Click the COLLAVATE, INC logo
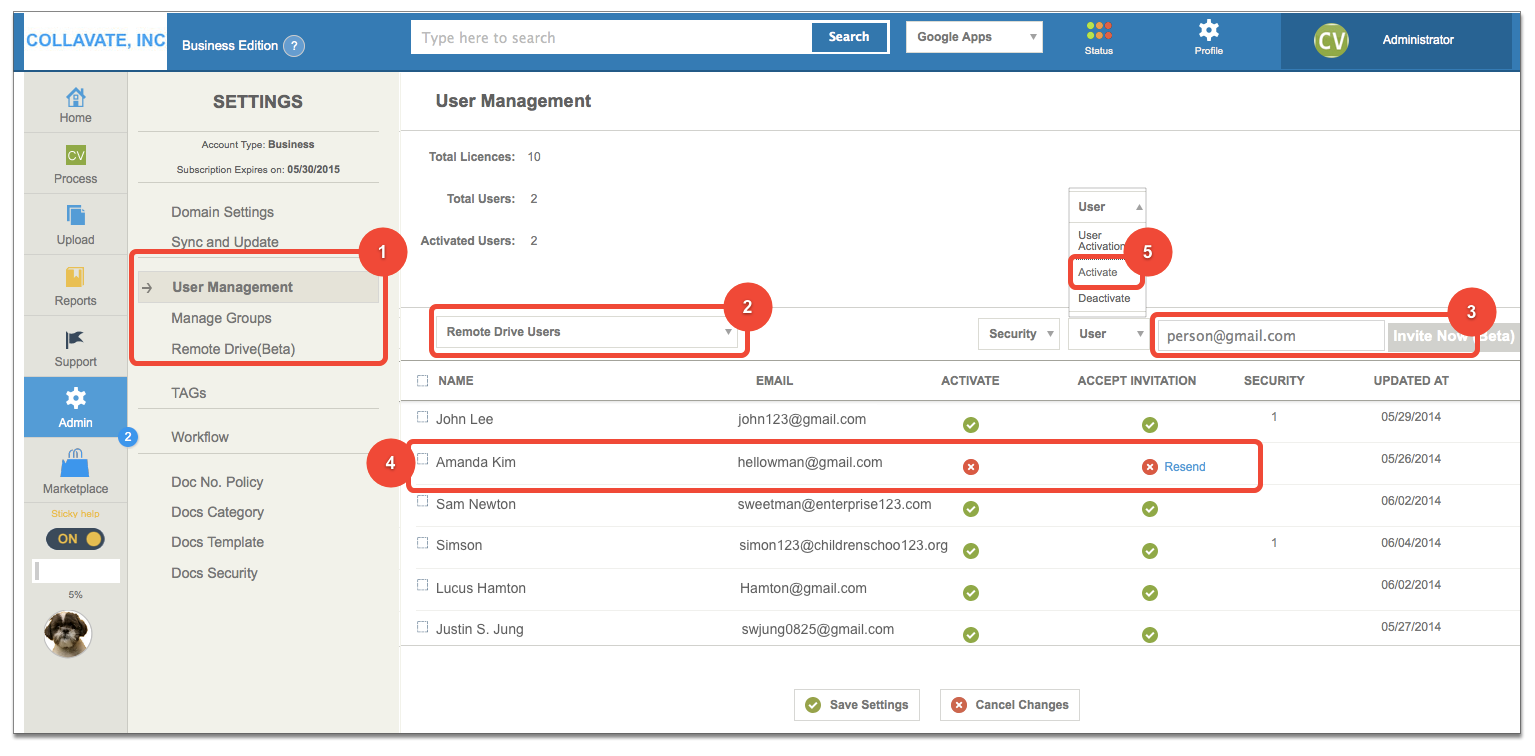This screenshot has height=756, width=1535. point(96,41)
